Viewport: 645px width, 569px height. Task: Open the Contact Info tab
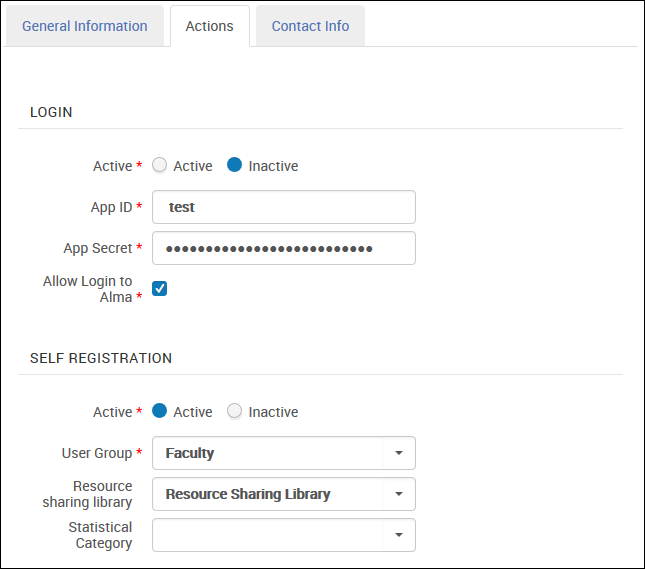pyautogui.click(x=310, y=26)
